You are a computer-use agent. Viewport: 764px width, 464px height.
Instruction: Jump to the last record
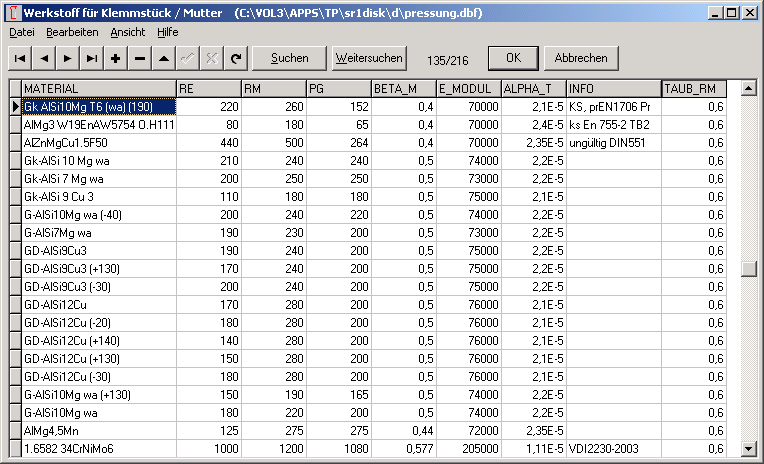coord(92,58)
